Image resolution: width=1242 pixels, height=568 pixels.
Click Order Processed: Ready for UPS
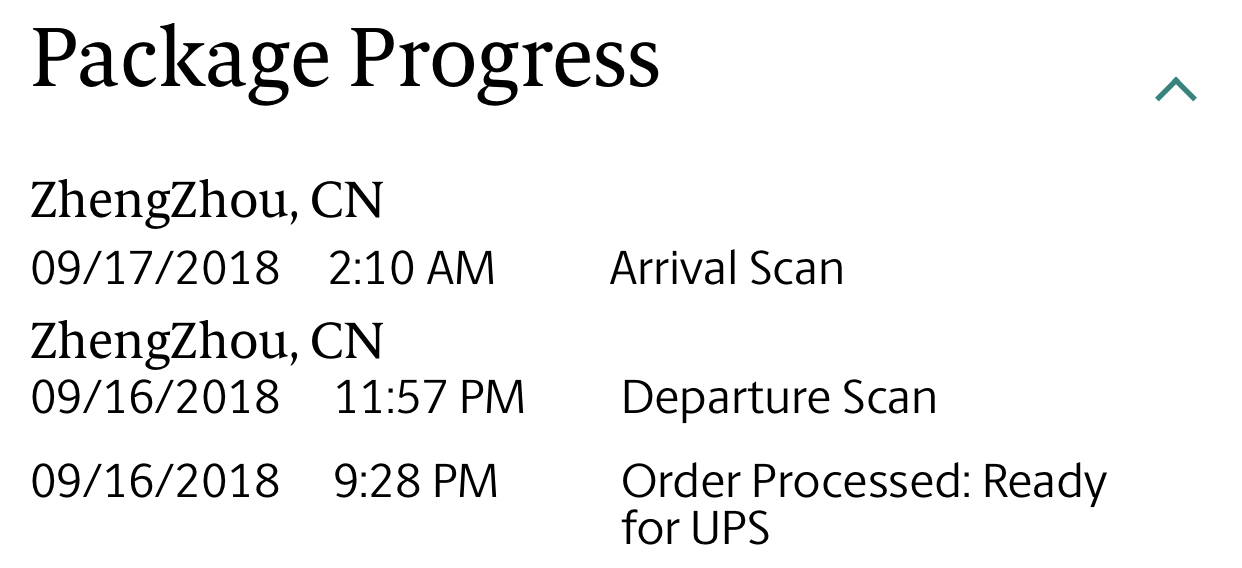point(864,505)
